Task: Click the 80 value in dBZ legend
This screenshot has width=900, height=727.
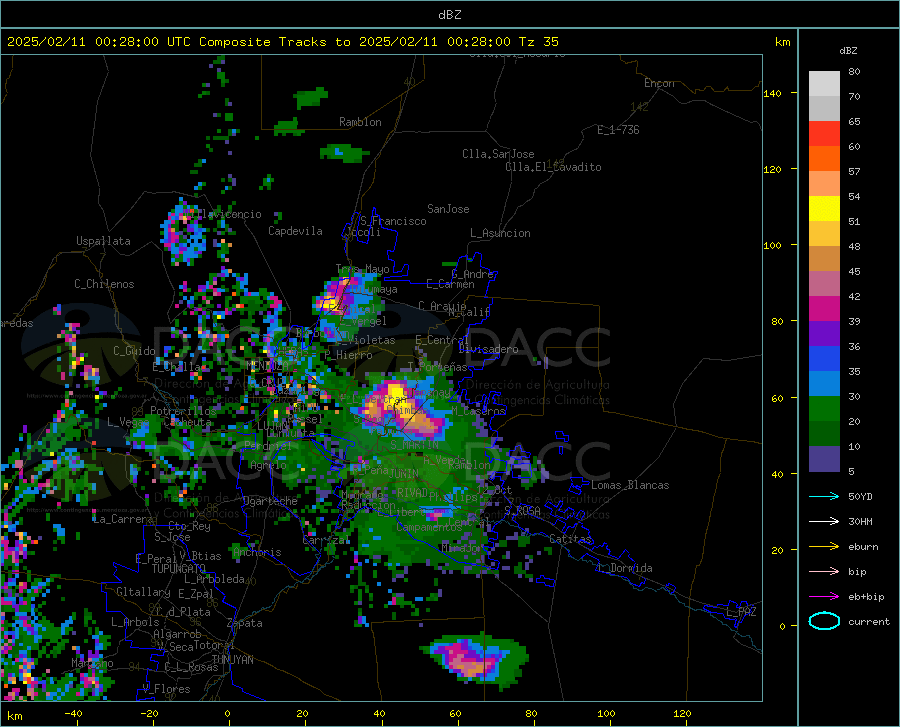Action: (854, 72)
